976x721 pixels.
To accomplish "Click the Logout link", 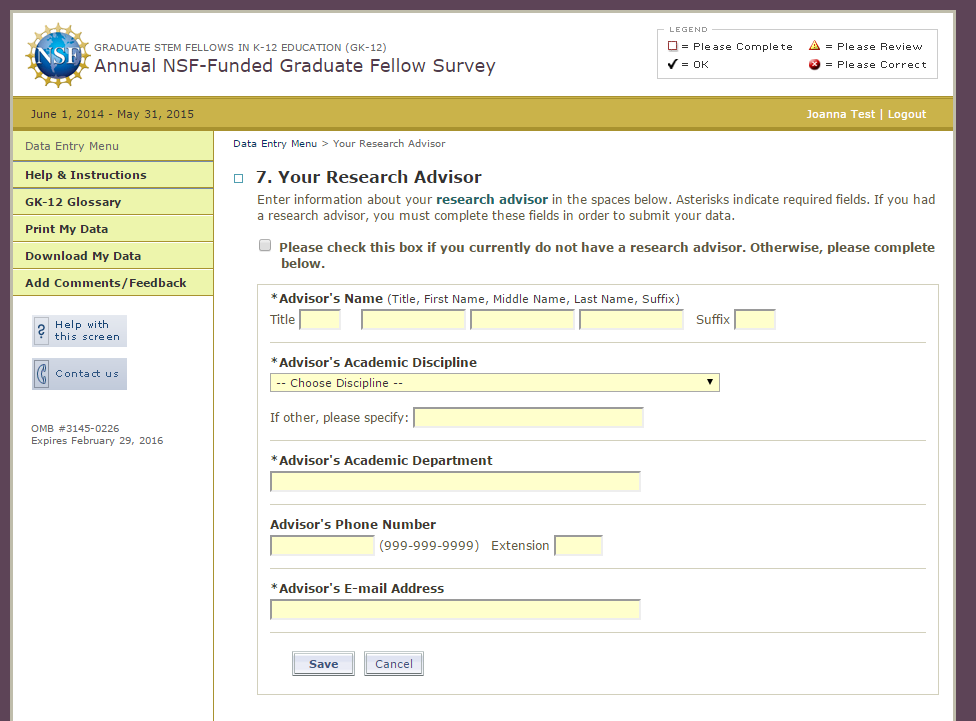I will coord(907,114).
